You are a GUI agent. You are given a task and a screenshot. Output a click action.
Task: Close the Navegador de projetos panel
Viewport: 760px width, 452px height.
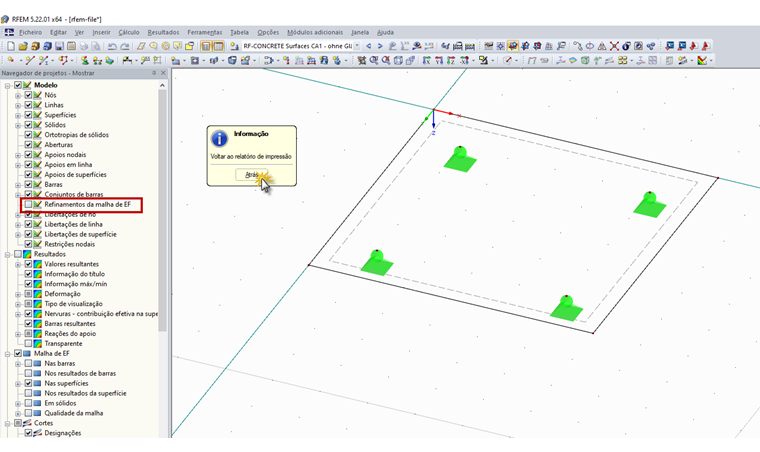(x=163, y=73)
